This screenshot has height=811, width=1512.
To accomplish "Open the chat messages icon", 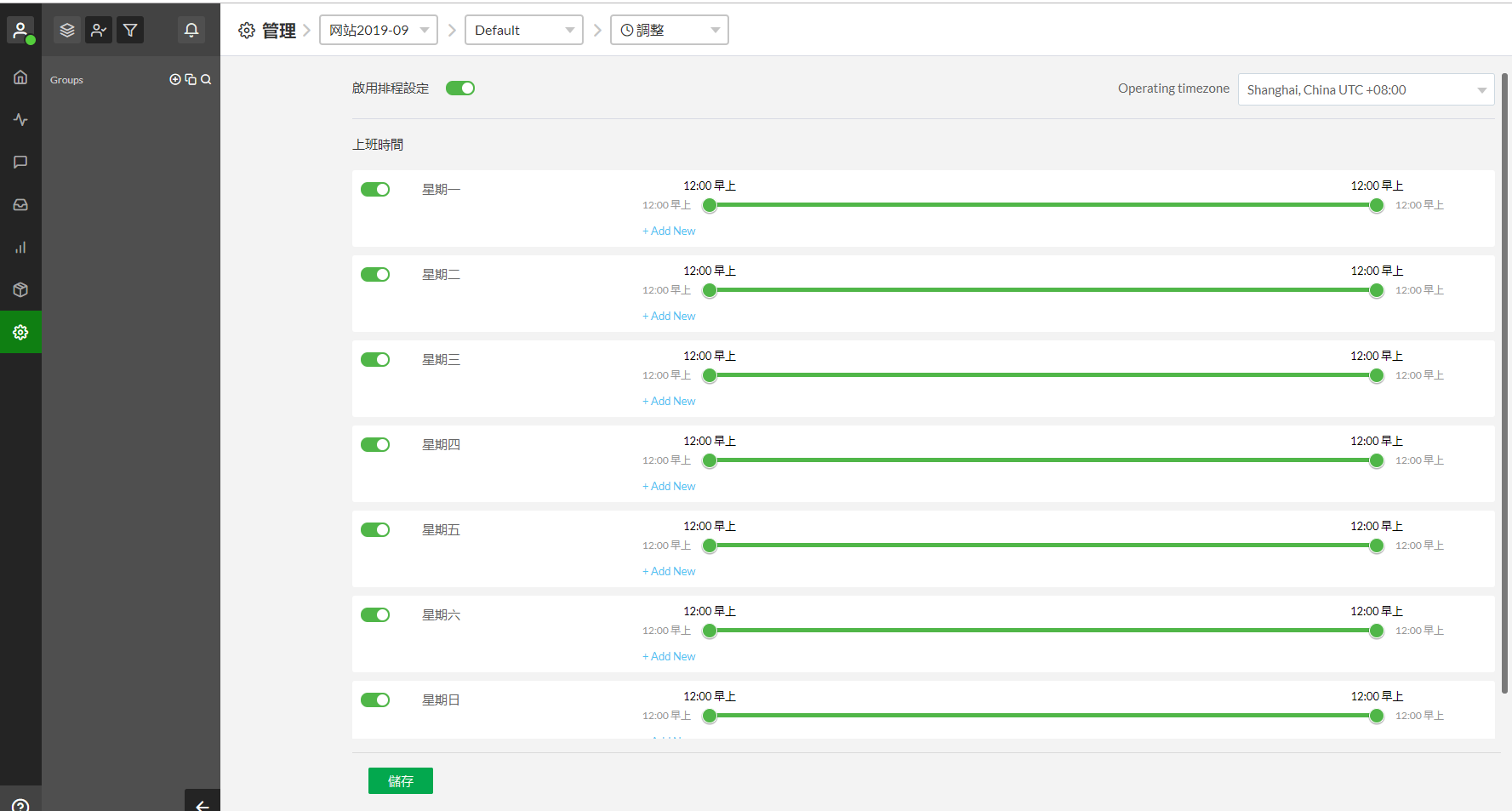I will point(20,163).
